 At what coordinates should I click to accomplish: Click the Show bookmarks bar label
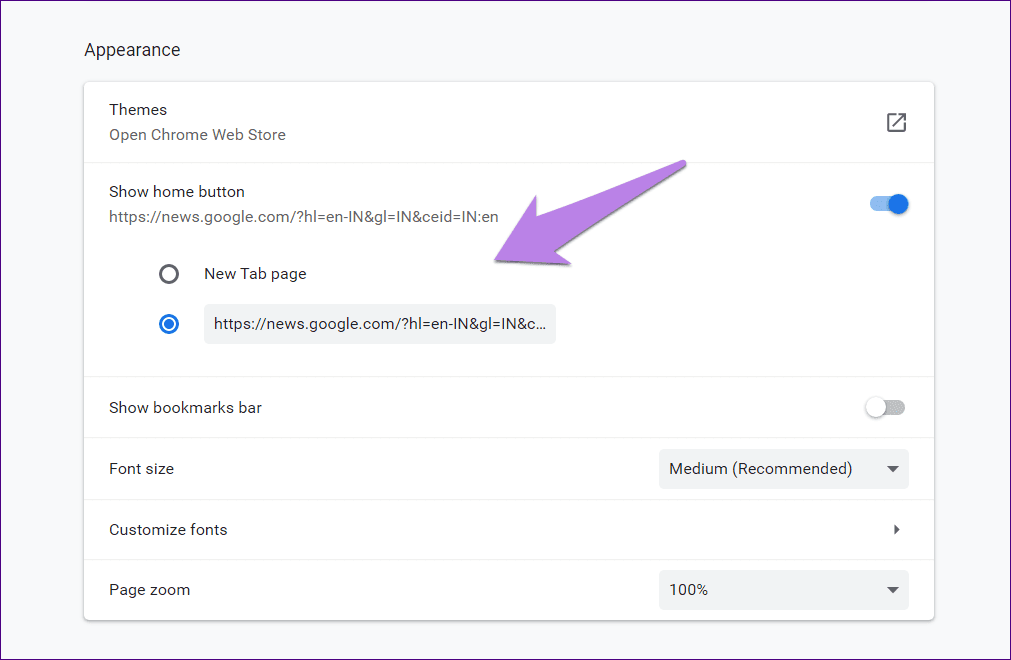click(185, 407)
